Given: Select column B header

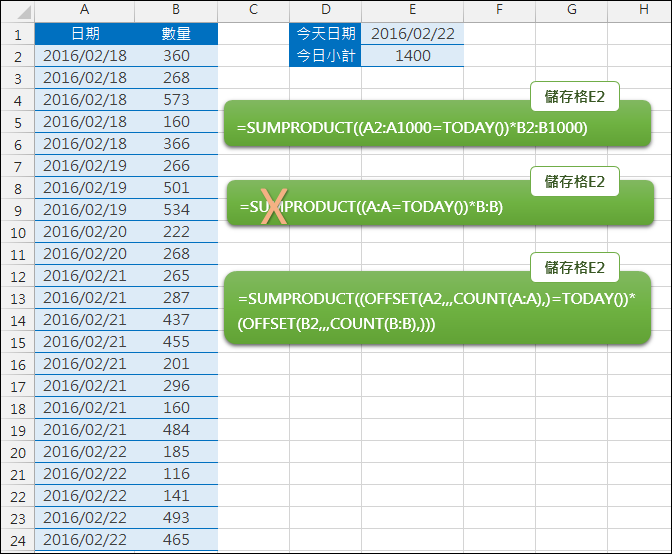Looking at the screenshot, I should (x=176, y=10).
